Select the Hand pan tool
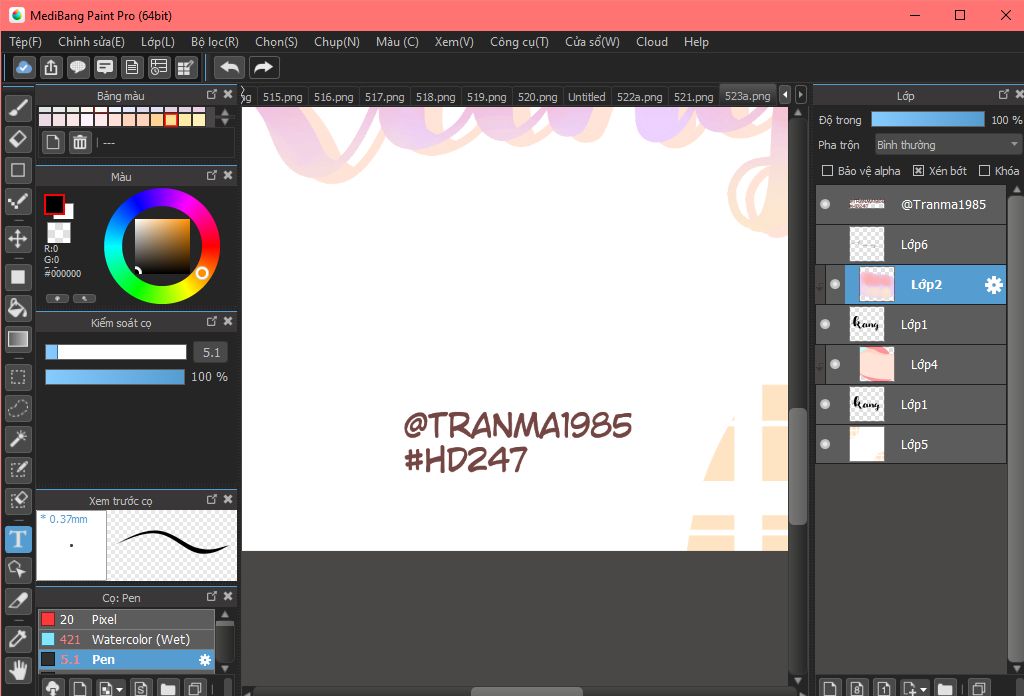Screen dimensions: 1024x696 coord(18,670)
